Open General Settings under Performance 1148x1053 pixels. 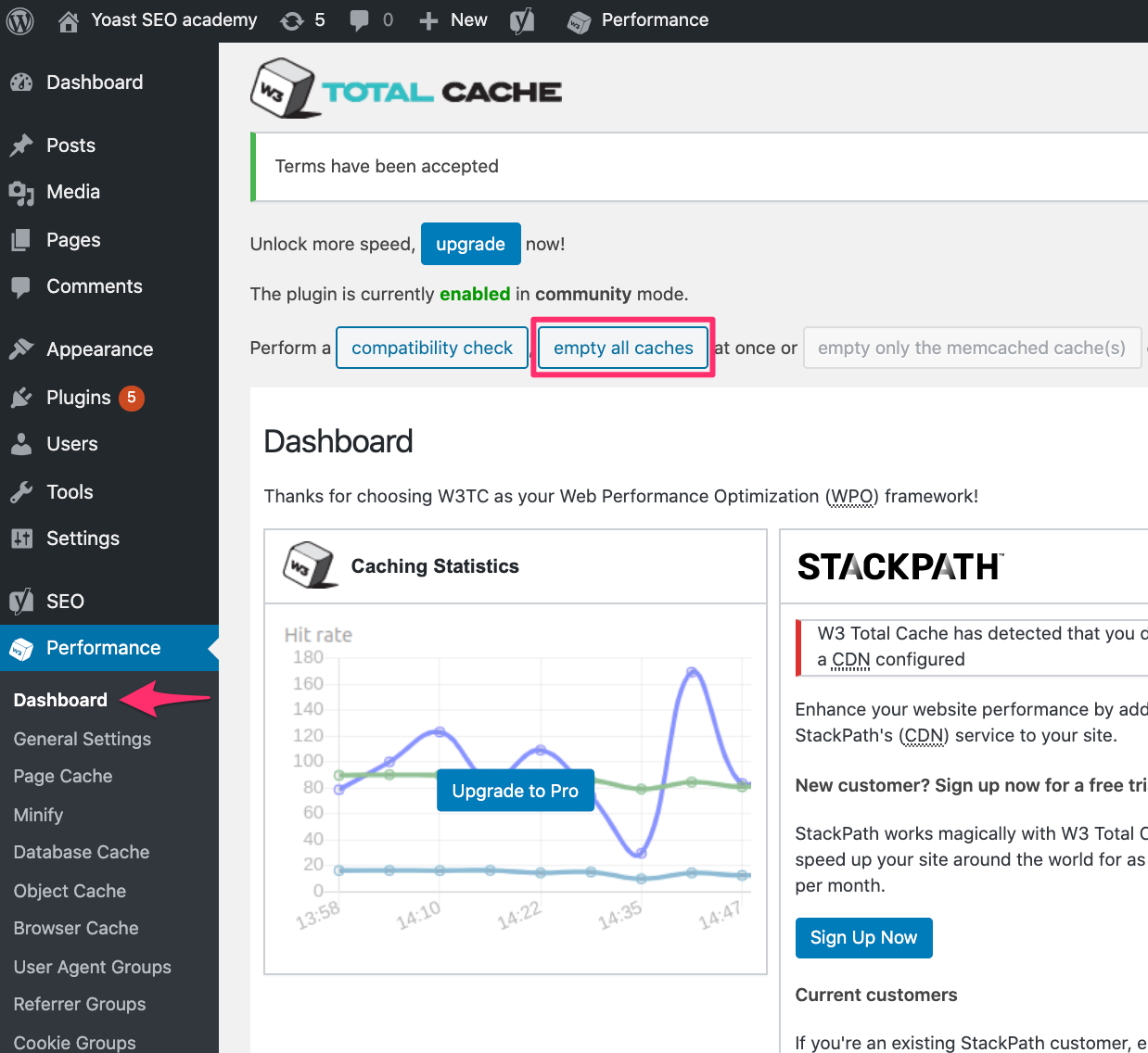pos(82,739)
